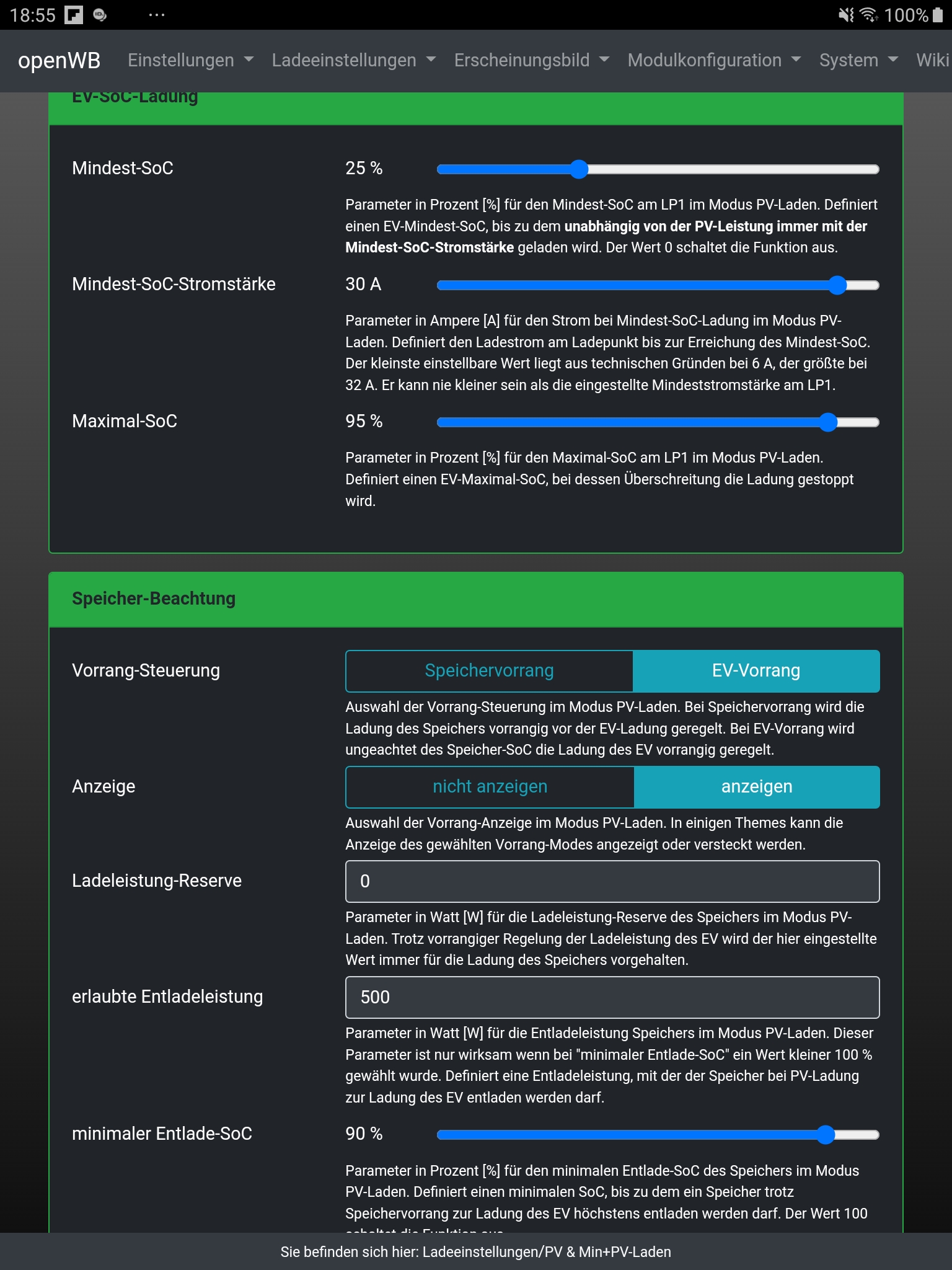Open the Modulkonfiguration dropdown

pyautogui.click(x=714, y=60)
